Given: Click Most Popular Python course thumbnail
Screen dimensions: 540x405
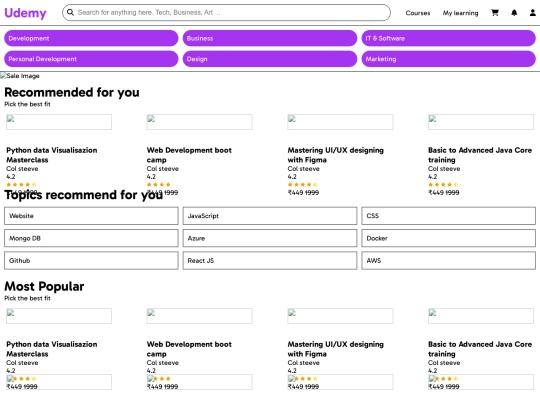Looking at the screenshot, I should coord(59,316).
